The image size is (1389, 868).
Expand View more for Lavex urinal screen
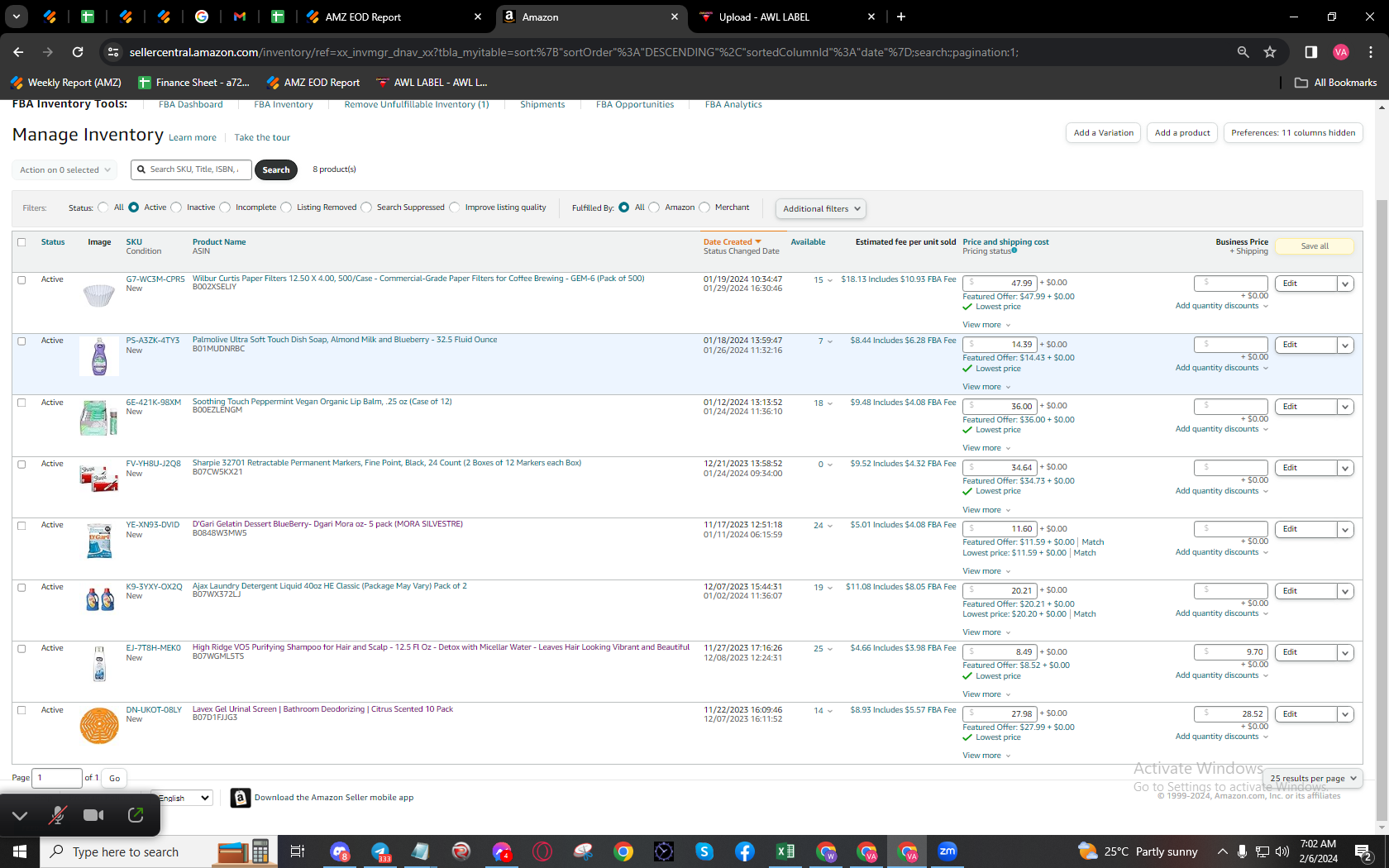[986, 756]
